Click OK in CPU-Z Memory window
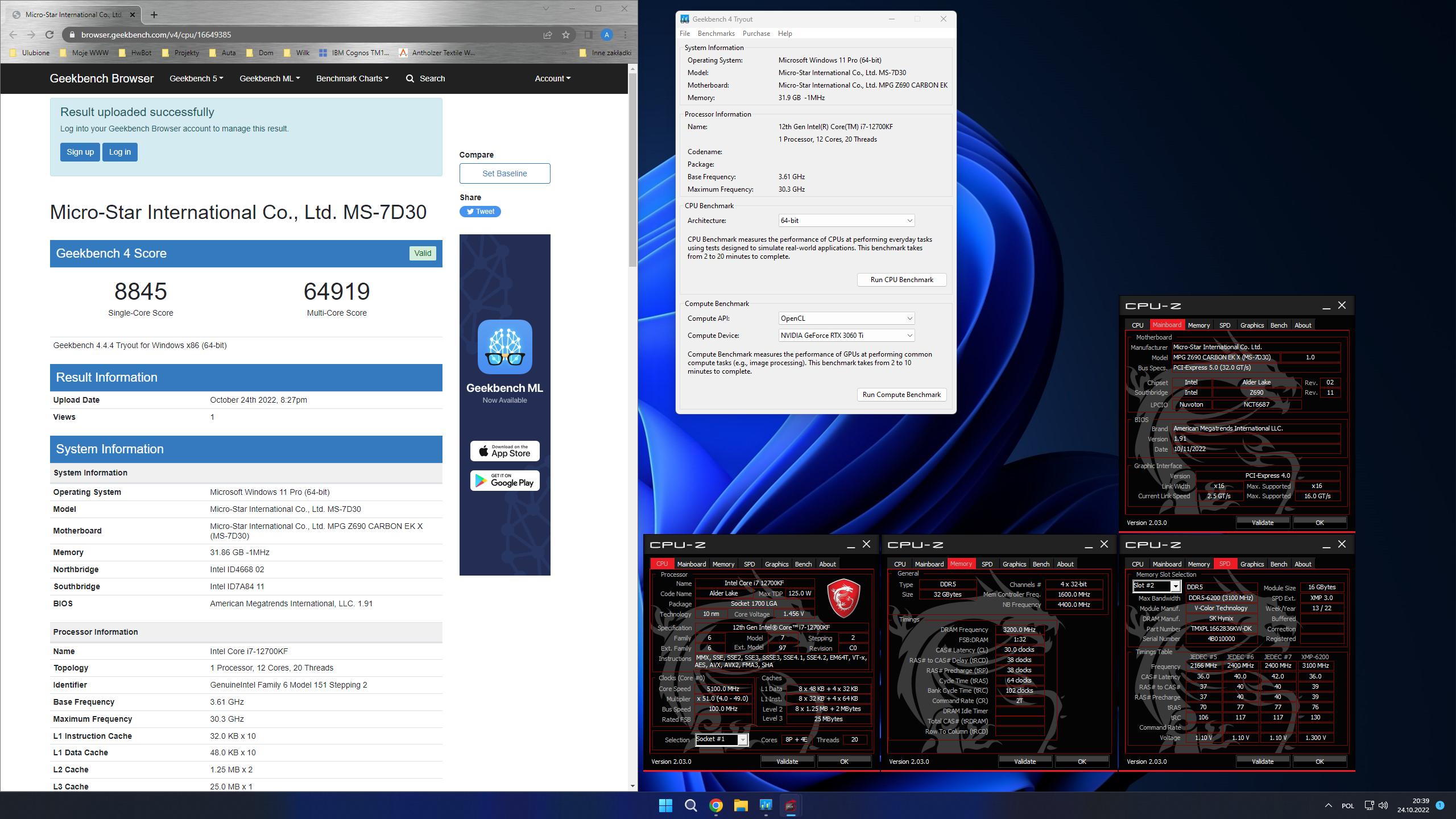 pos(1082,762)
